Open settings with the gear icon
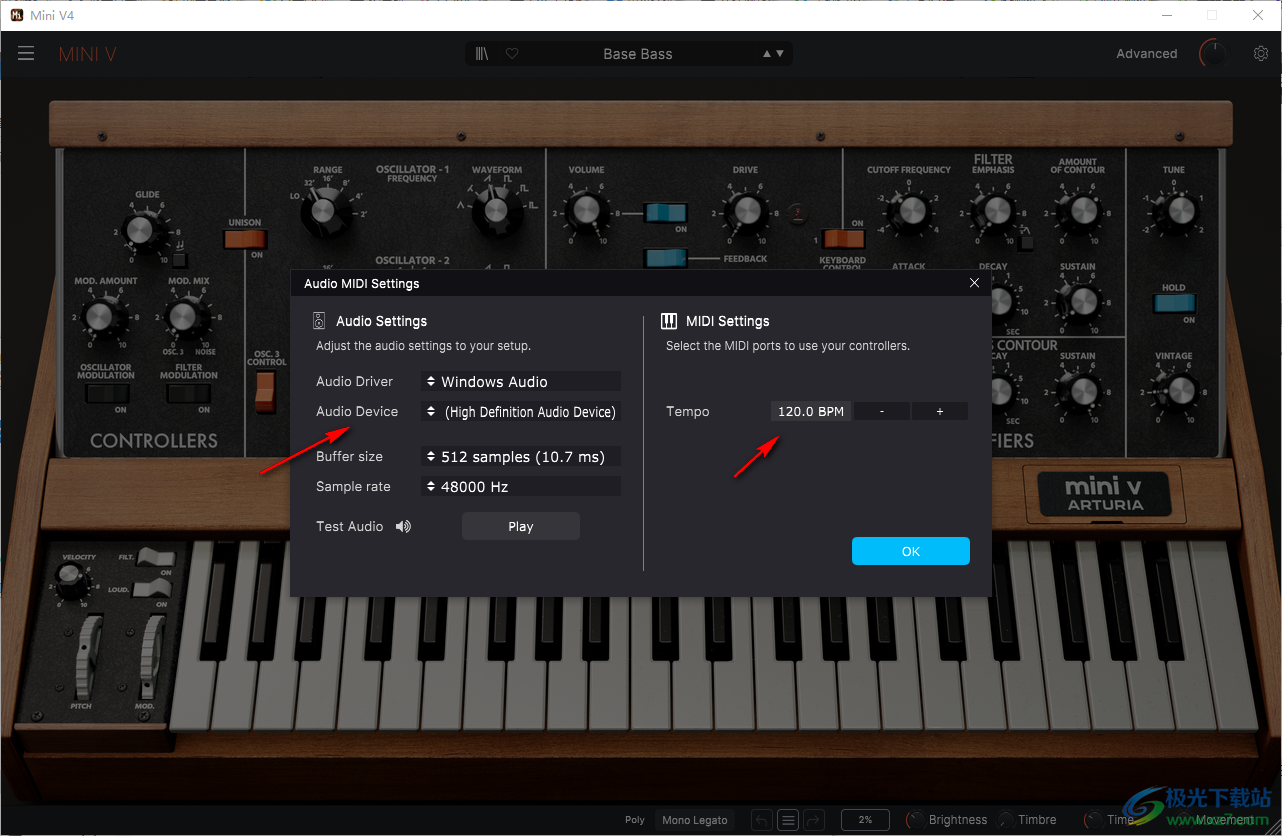 coord(1260,53)
